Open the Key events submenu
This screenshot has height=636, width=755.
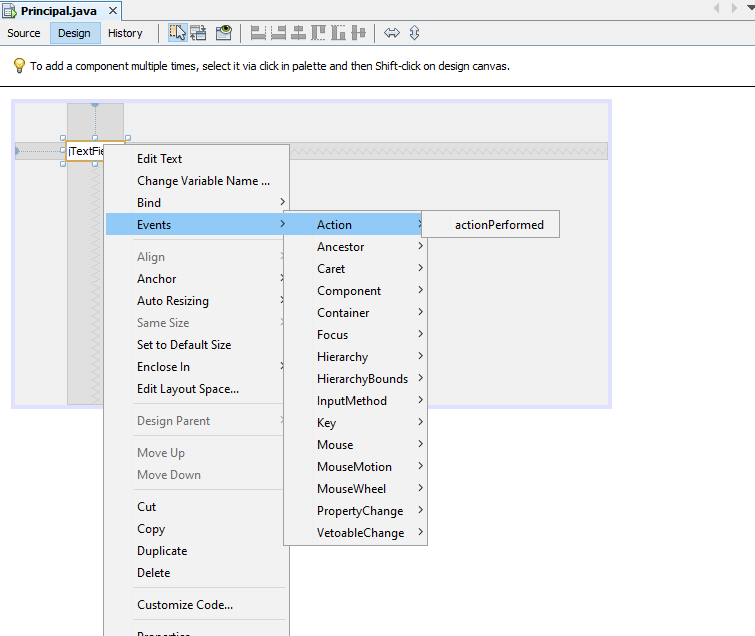pyautogui.click(x=355, y=423)
